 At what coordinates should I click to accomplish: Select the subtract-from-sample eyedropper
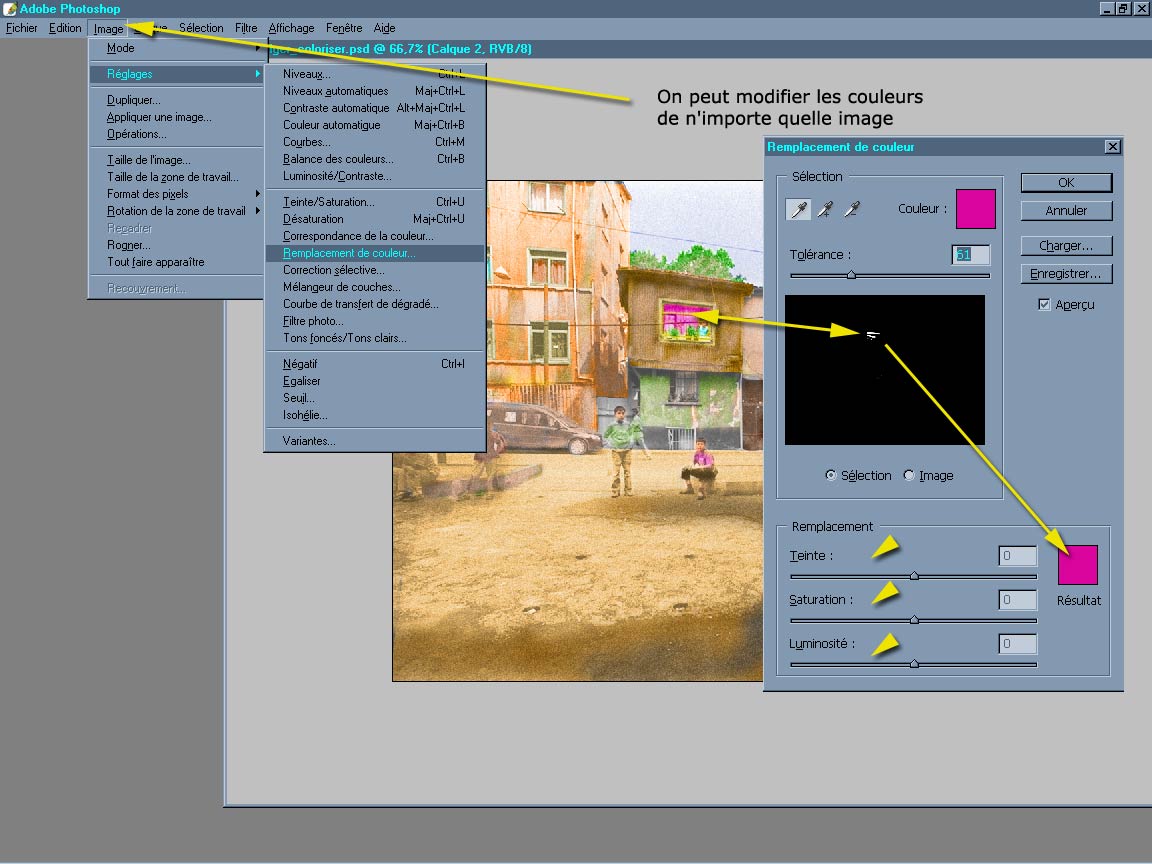[x=852, y=209]
